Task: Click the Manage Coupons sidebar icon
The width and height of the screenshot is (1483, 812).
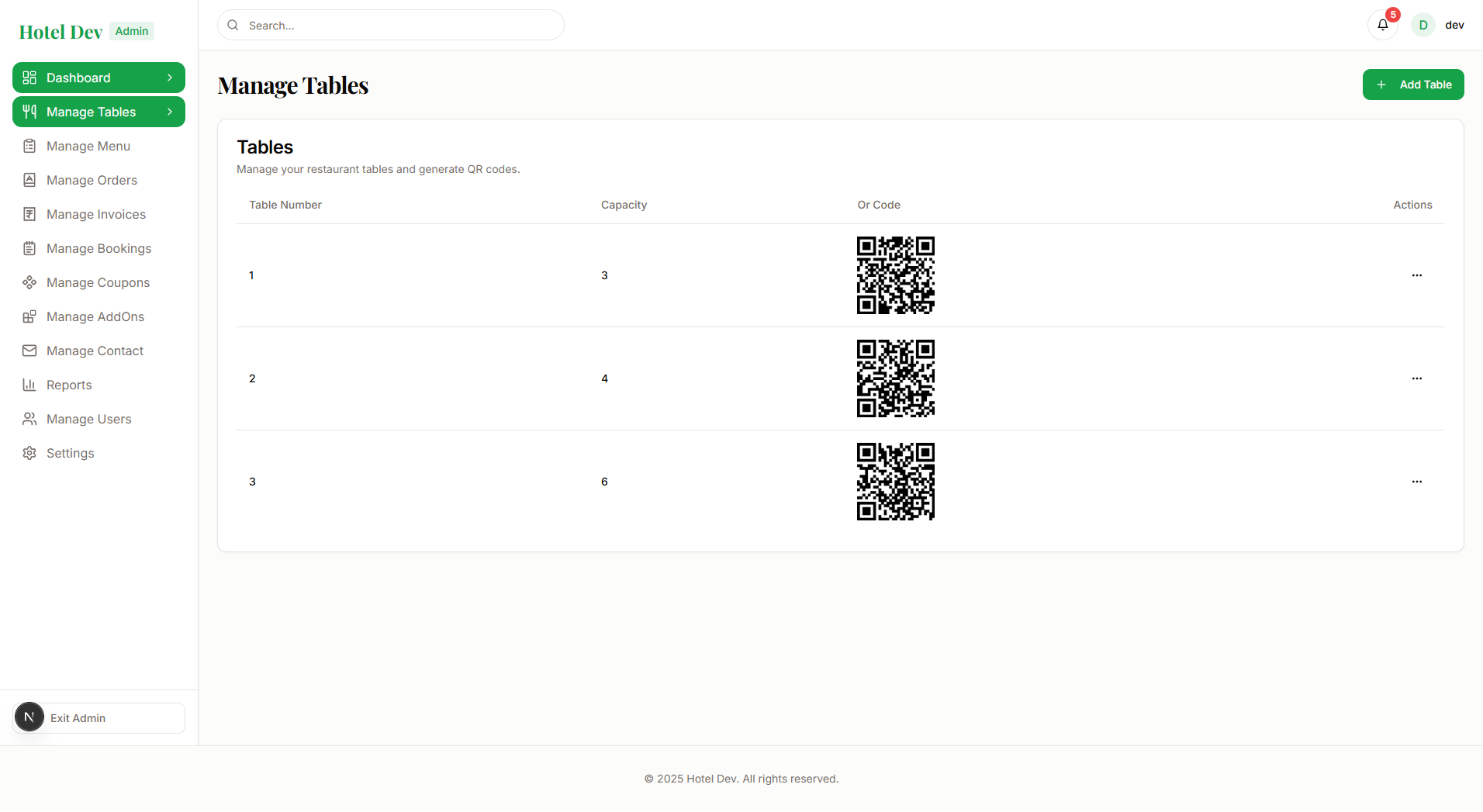Action: [29, 282]
